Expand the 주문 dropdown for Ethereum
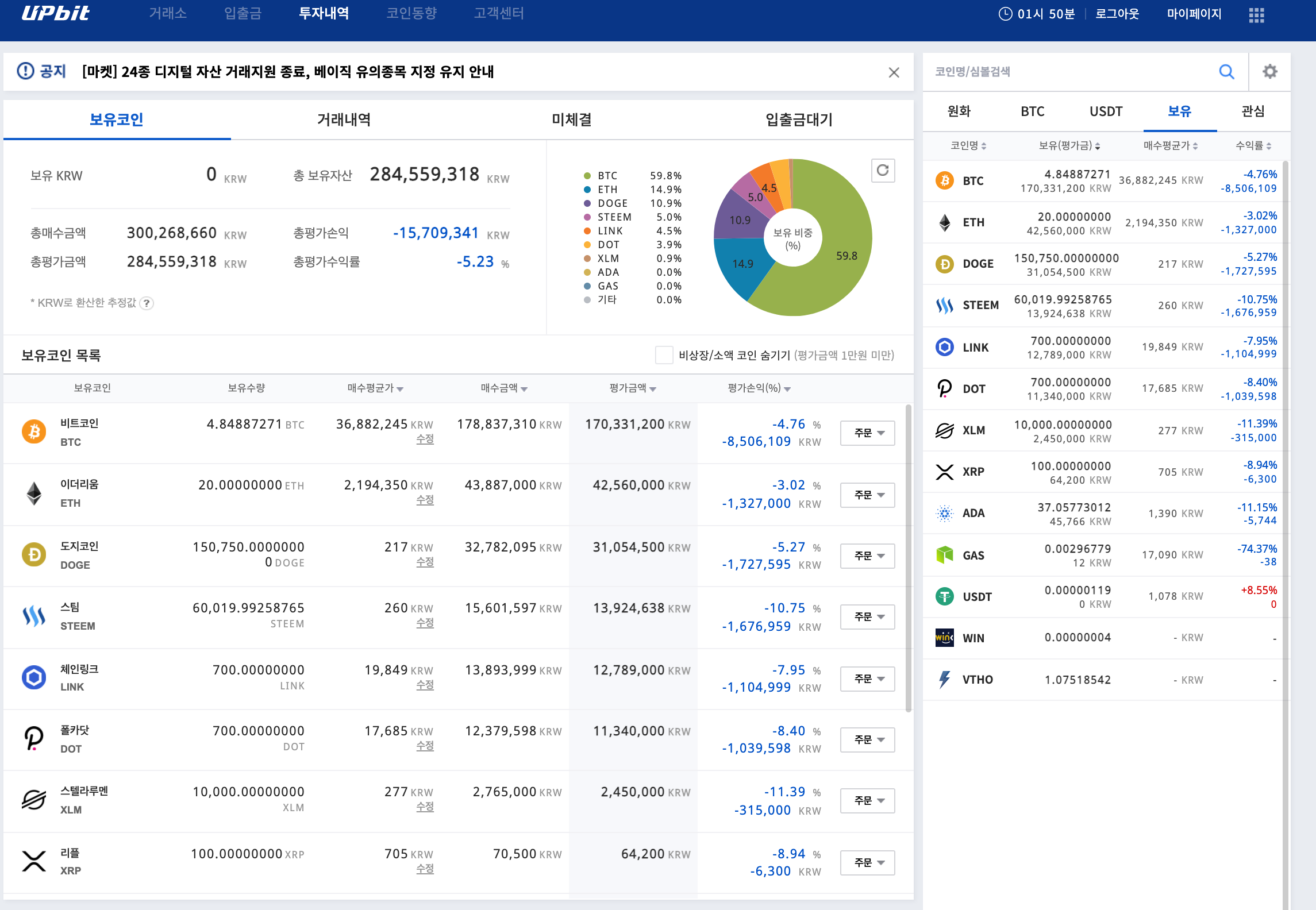Screen dimensions: 1316x910 coord(867,495)
